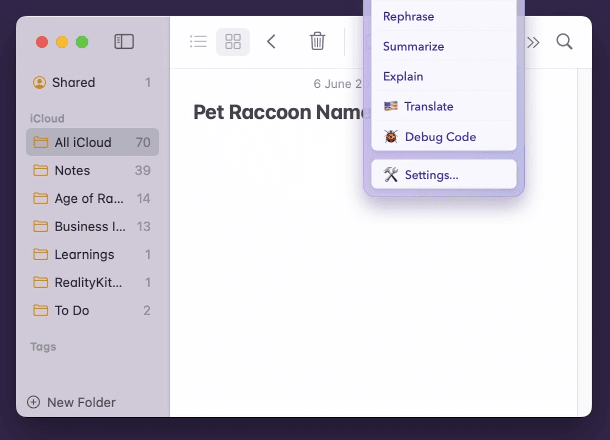Switch to gallery grid view
Image resolution: width=610 pixels, height=440 pixels.
pyautogui.click(x=233, y=42)
